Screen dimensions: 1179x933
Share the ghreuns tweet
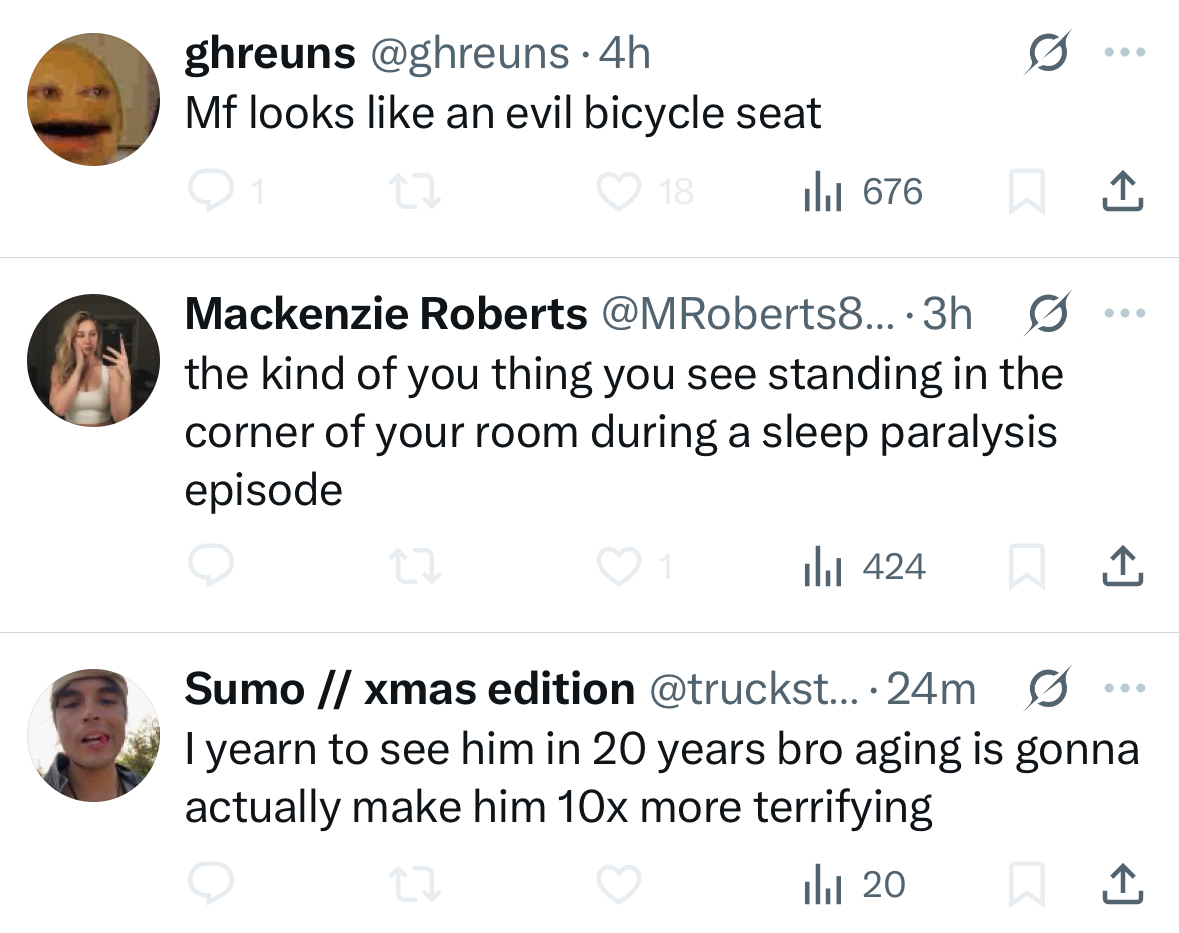coord(1121,192)
